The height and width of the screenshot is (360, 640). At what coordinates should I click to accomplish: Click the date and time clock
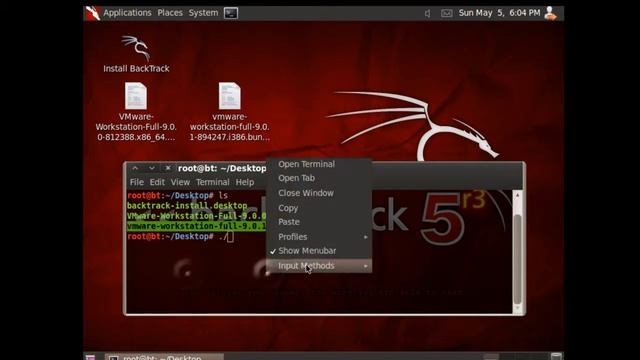[x=499, y=13]
